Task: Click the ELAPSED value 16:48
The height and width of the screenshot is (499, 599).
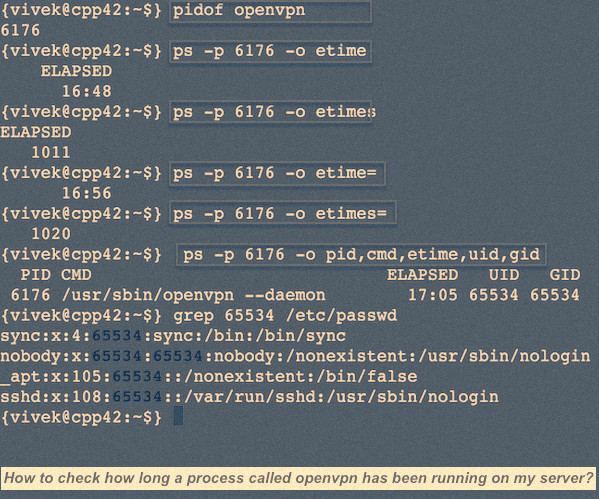Action: [87, 91]
